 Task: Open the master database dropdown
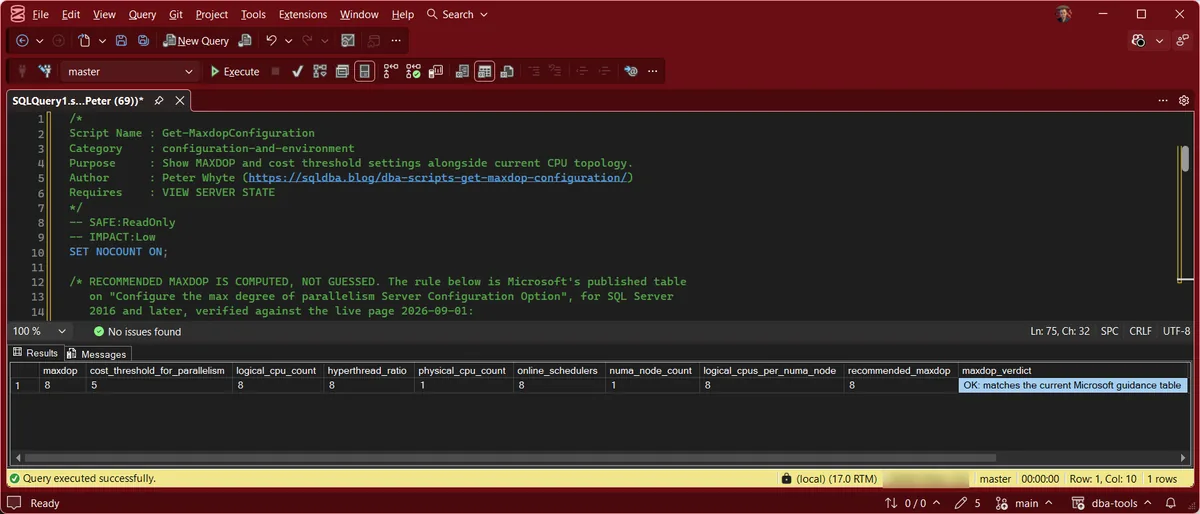[x=131, y=72]
